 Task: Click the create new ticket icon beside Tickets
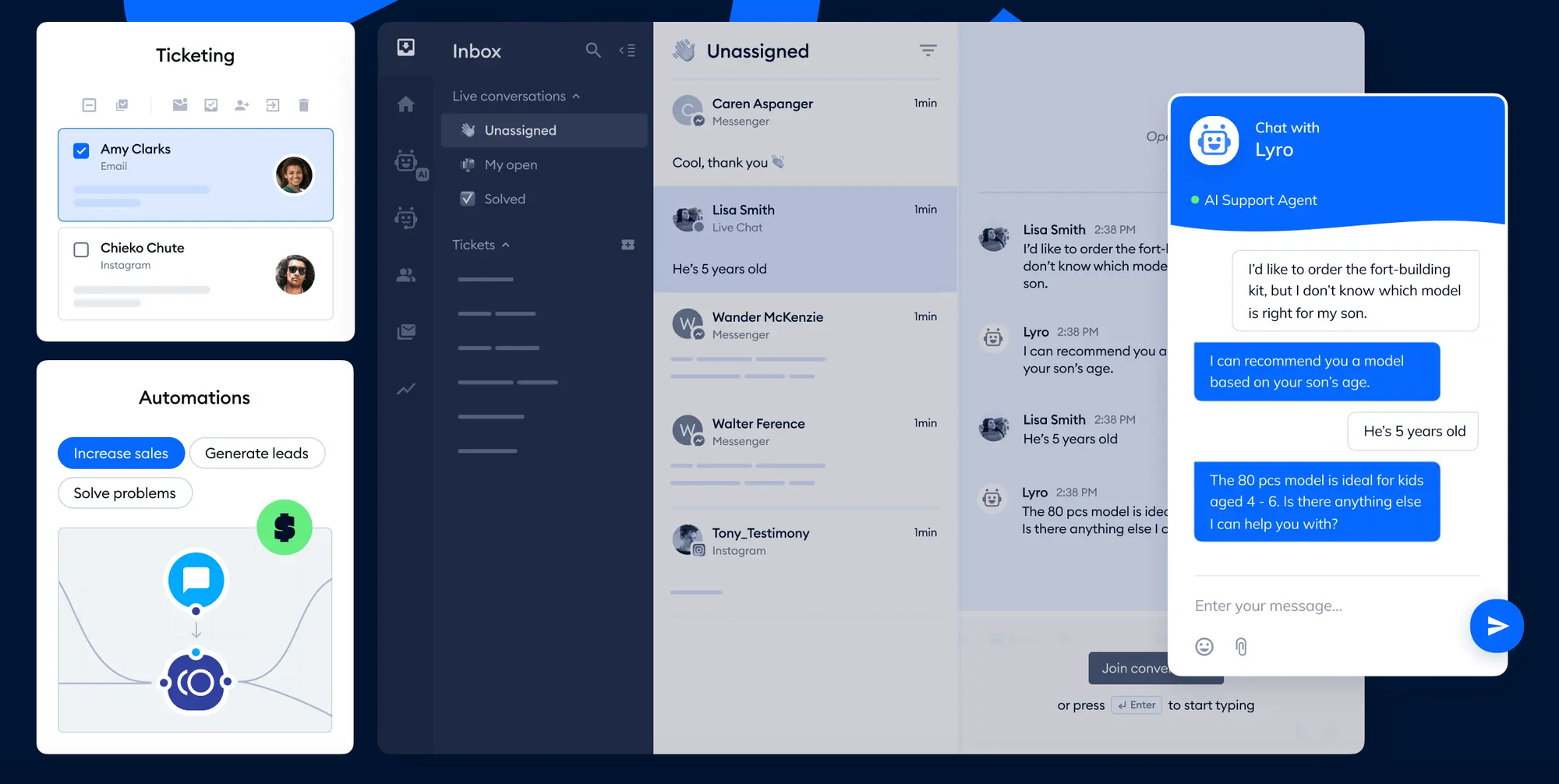tap(627, 244)
